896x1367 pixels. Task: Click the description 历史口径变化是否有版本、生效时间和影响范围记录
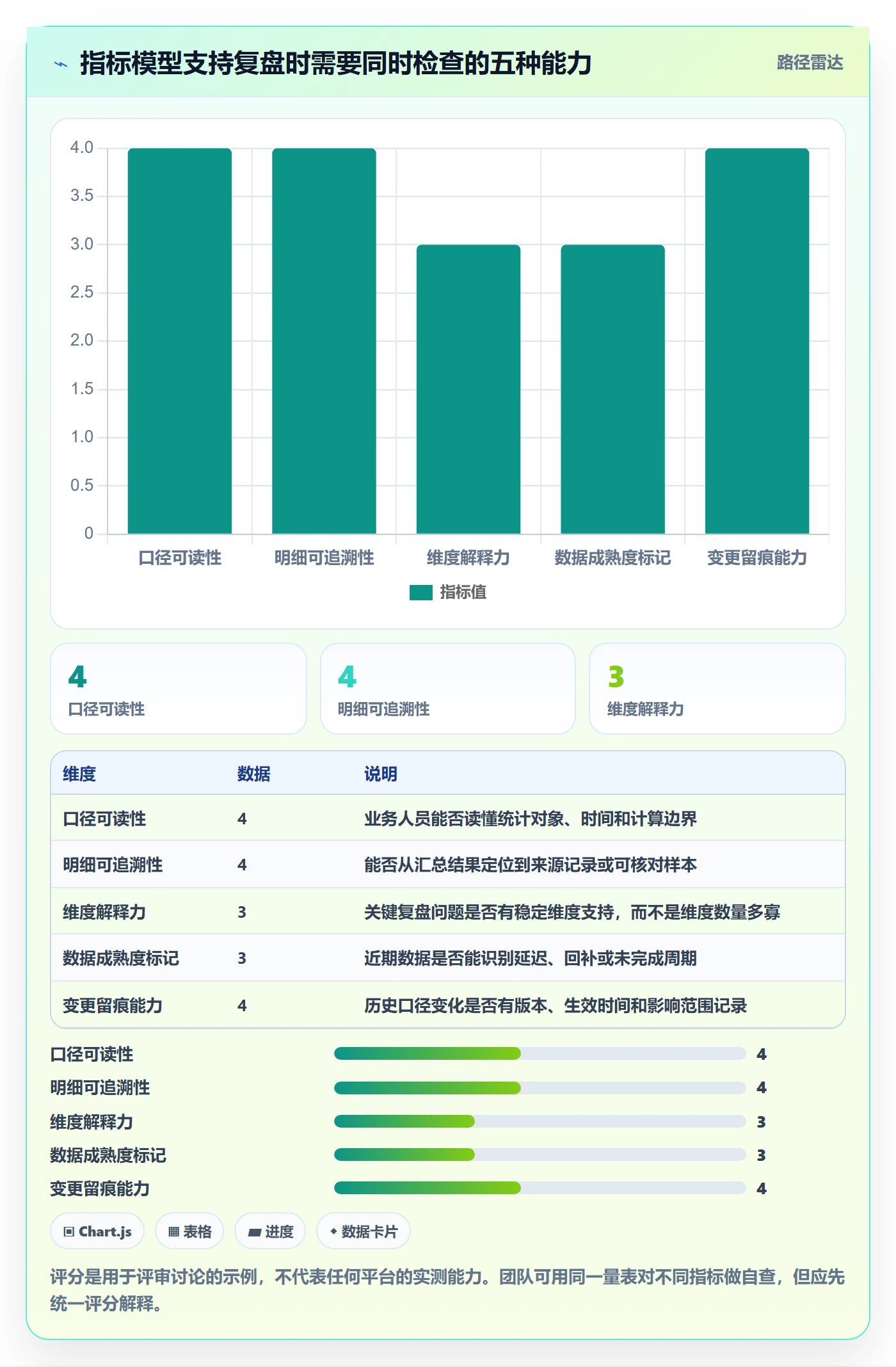[556, 1005]
